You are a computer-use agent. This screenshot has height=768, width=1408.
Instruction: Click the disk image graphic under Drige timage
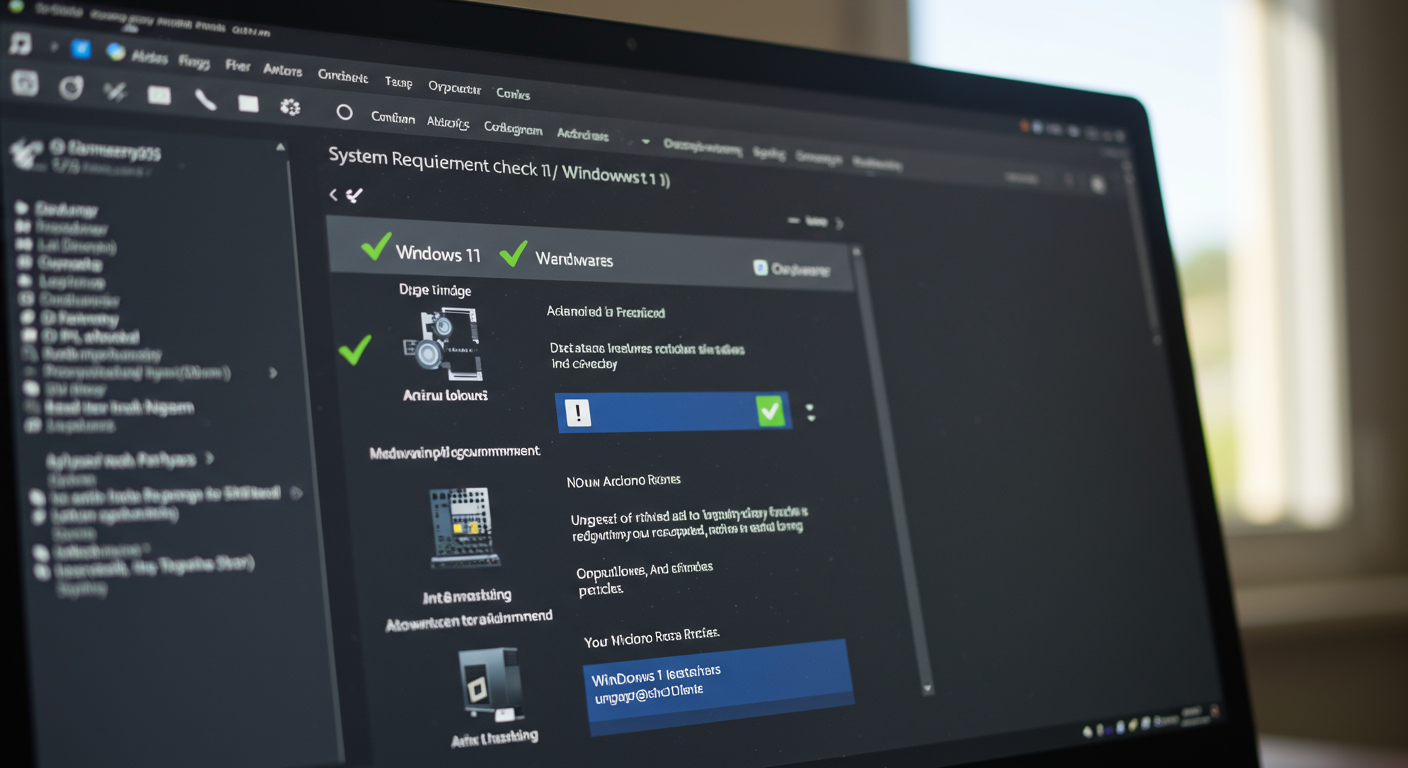[444, 344]
